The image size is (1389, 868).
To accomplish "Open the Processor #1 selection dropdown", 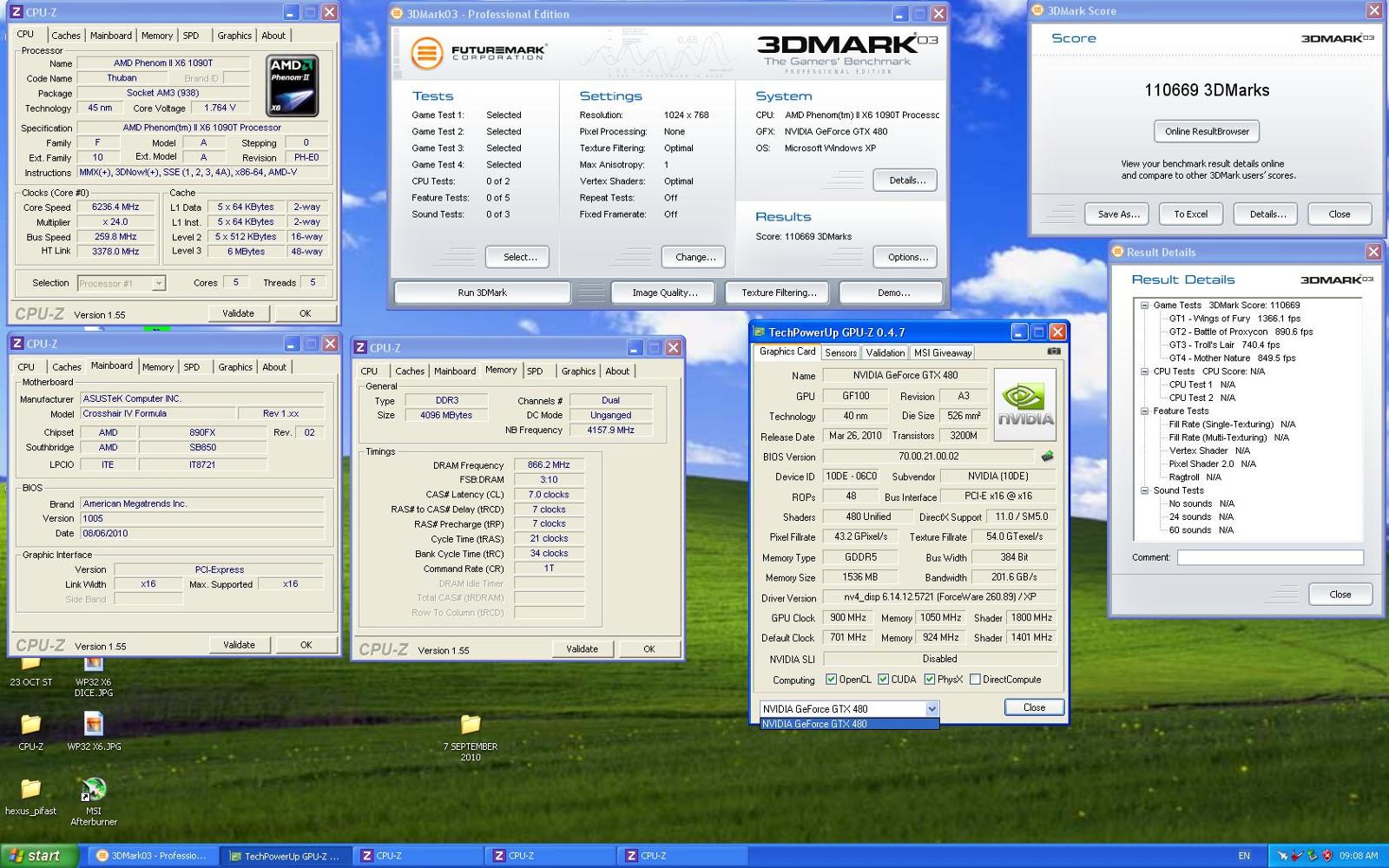I will pyautogui.click(x=158, y=283).
